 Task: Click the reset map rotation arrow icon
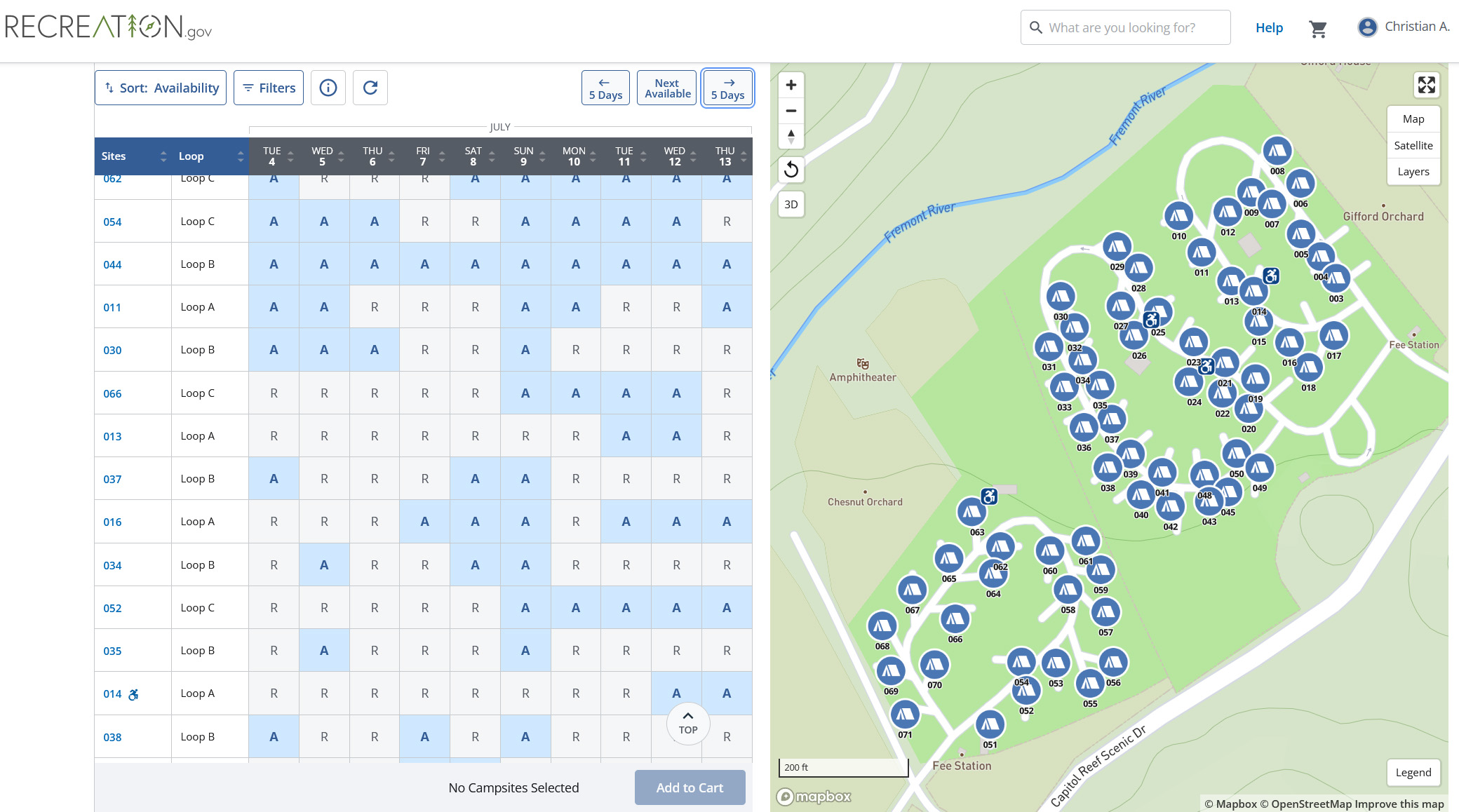pos(791,169)
